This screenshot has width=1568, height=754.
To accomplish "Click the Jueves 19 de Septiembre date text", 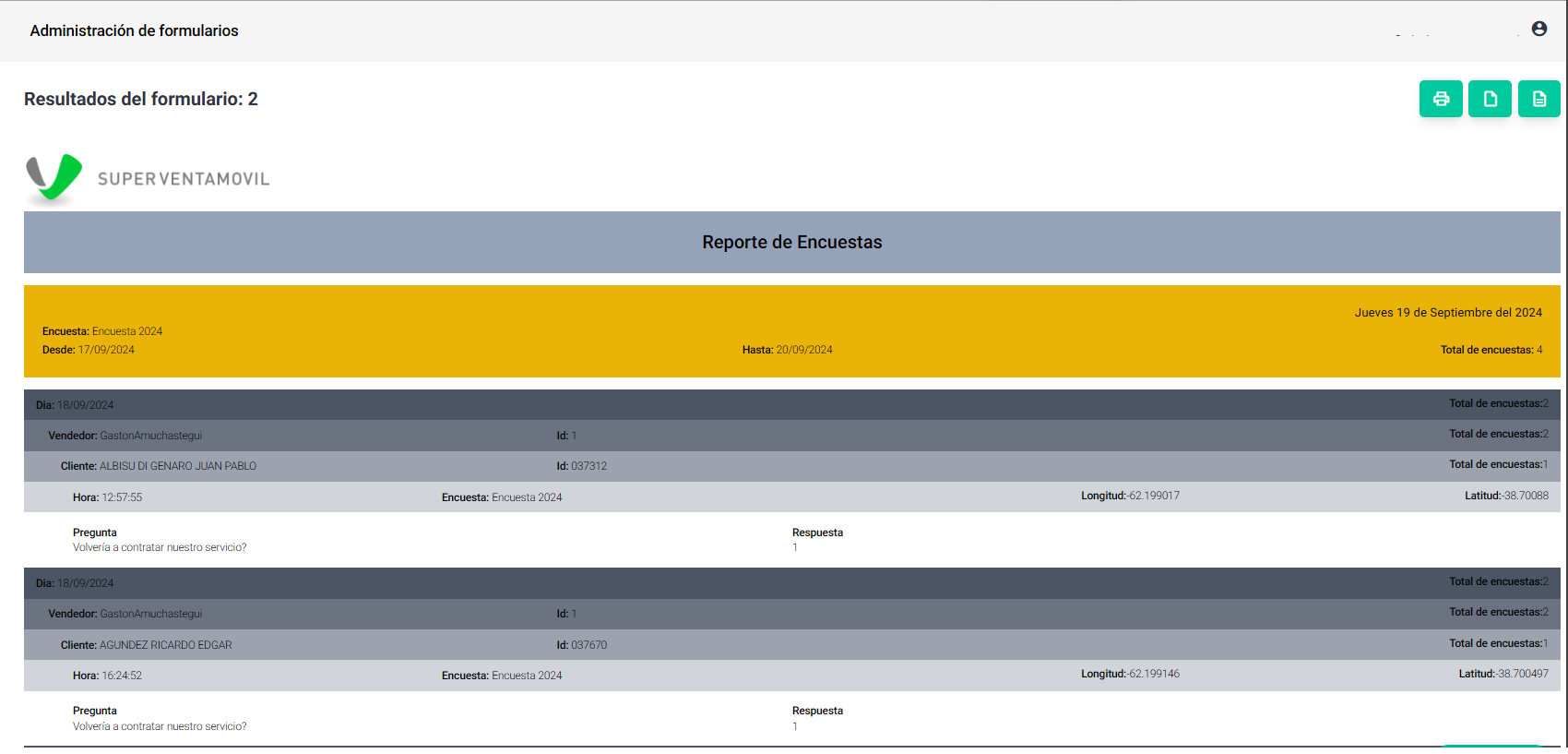I will click(1448, 313).
